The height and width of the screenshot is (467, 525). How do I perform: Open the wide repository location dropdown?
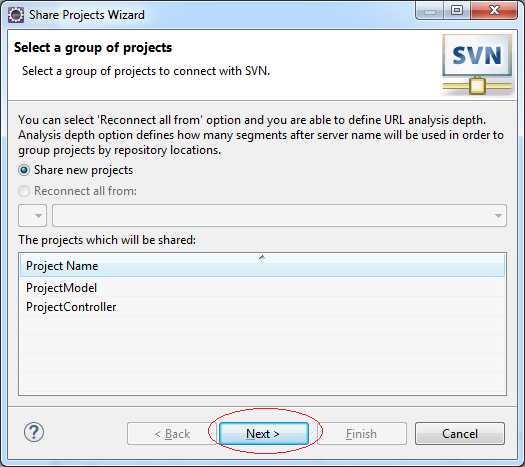[279, 216]
